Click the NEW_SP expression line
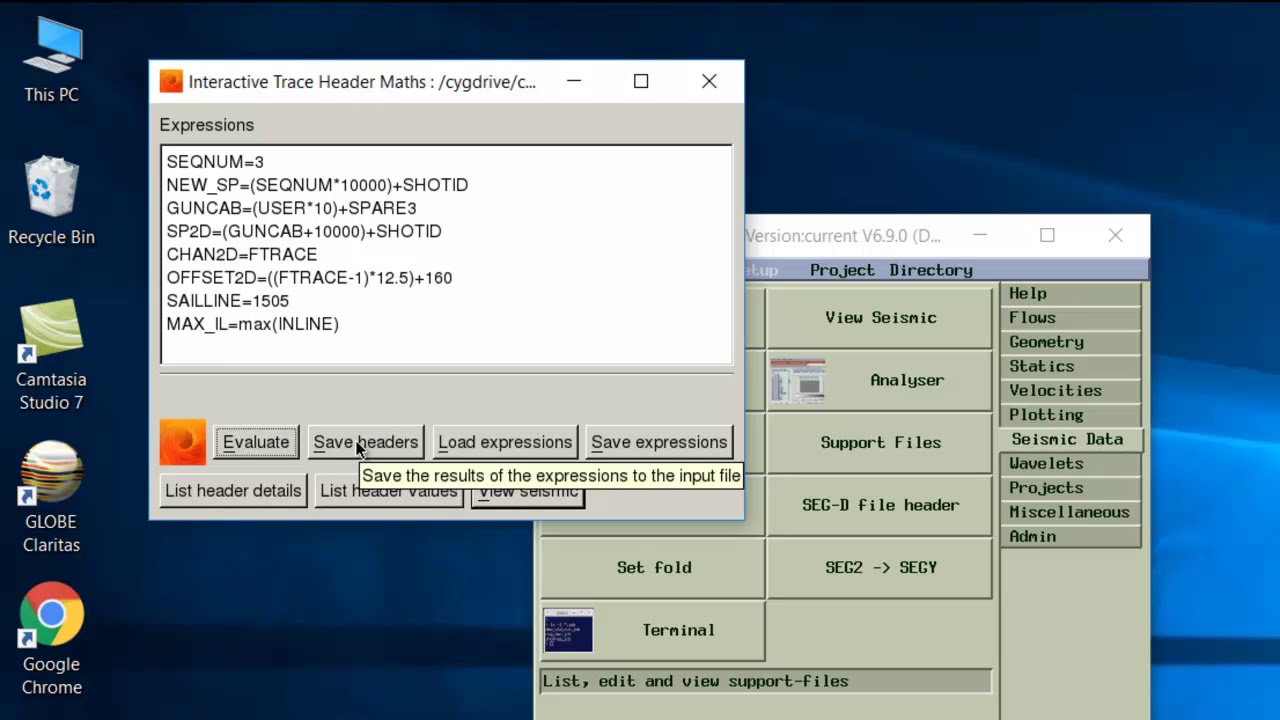The width and height of the screenshot is (1280, 720). click(x=317, y=185)
